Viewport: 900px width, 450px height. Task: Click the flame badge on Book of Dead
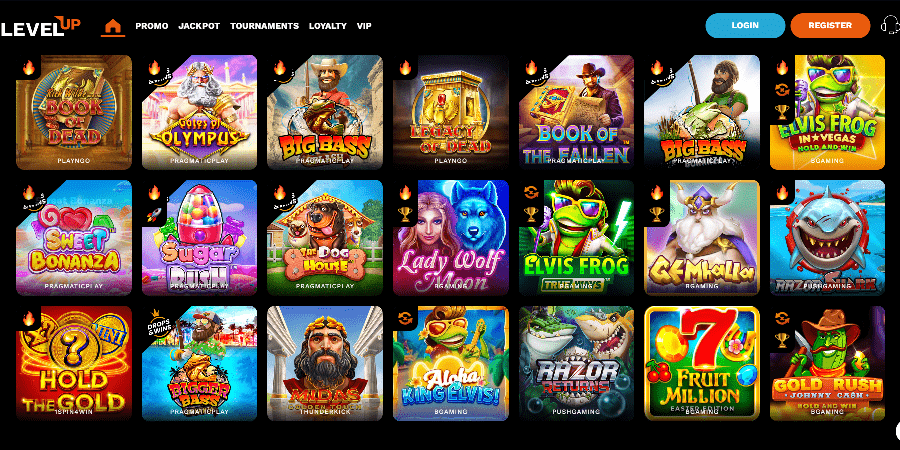coord(29,68)
